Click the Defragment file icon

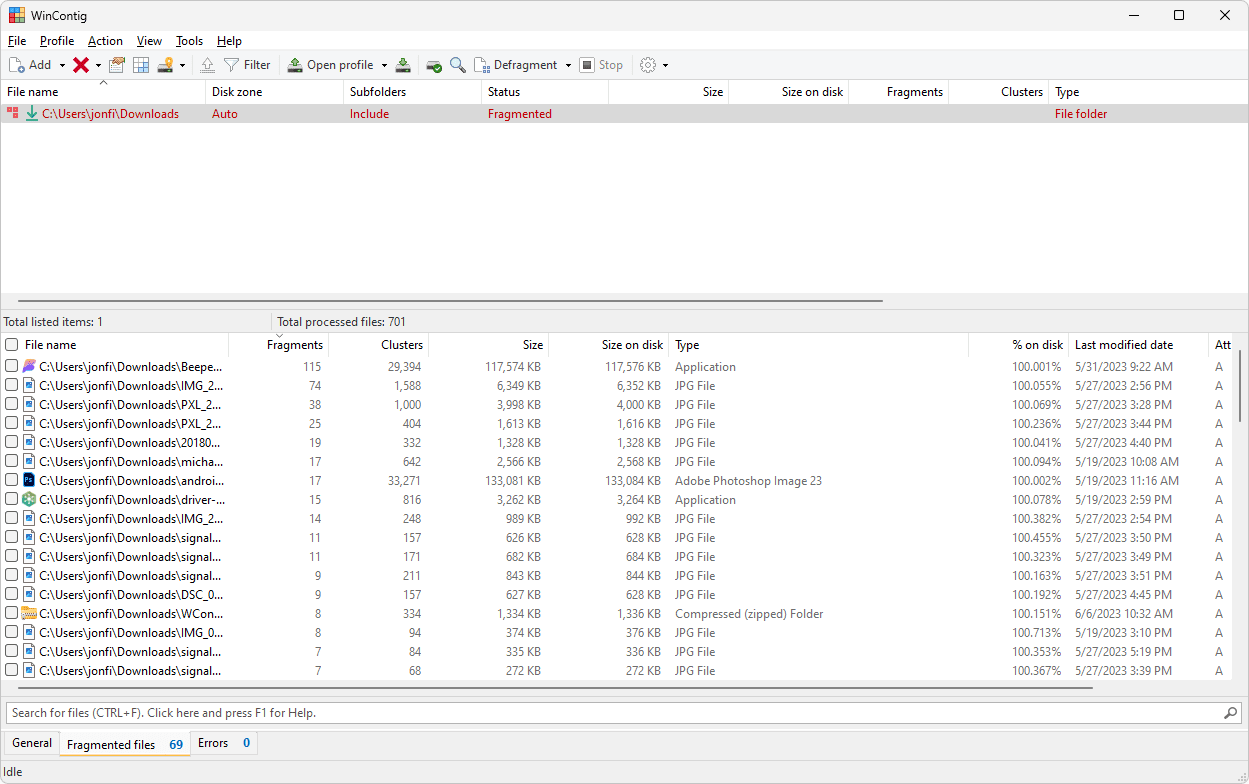coord(482,65)
